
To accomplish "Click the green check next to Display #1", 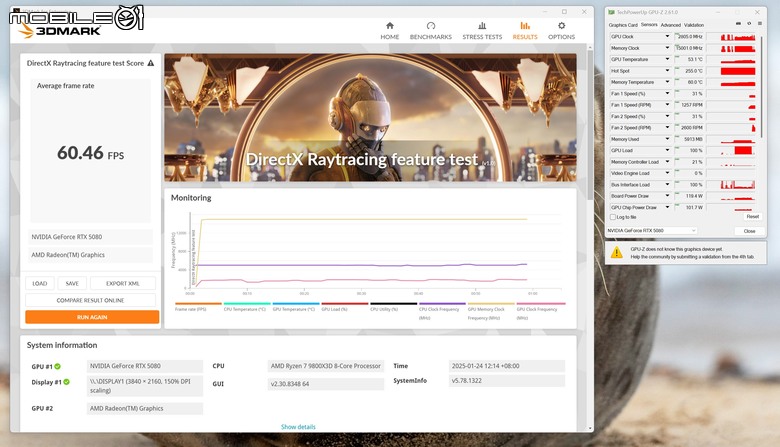I will (x=66, y=382).
